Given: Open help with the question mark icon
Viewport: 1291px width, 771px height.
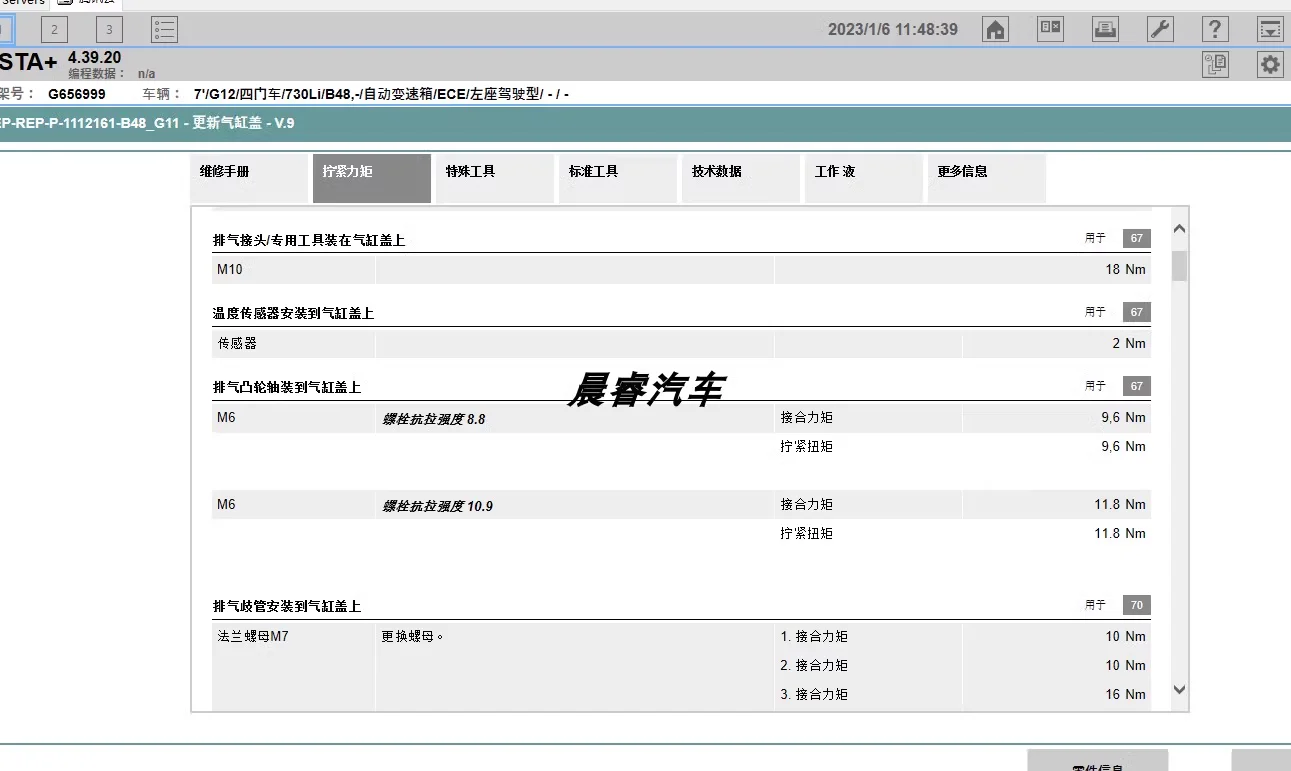Looking at the screenshot, I should 1214,30.
